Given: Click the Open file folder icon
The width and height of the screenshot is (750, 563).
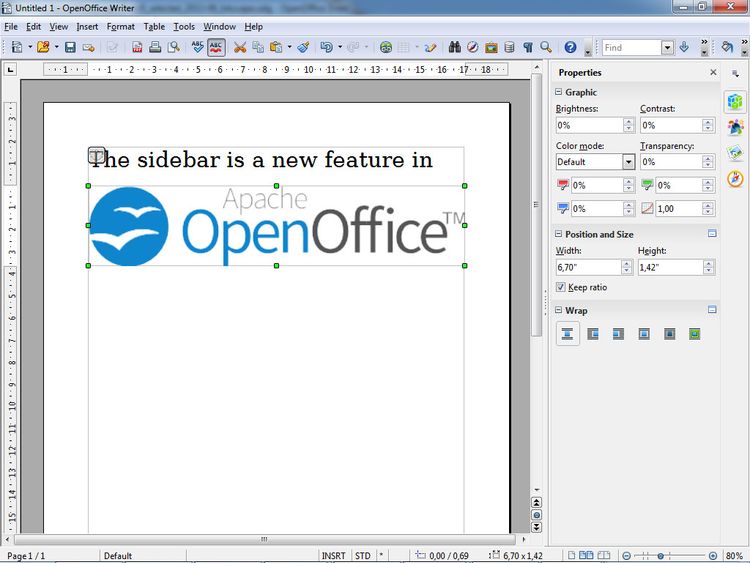Looking at the screenshot, I should tap(43, 47).
